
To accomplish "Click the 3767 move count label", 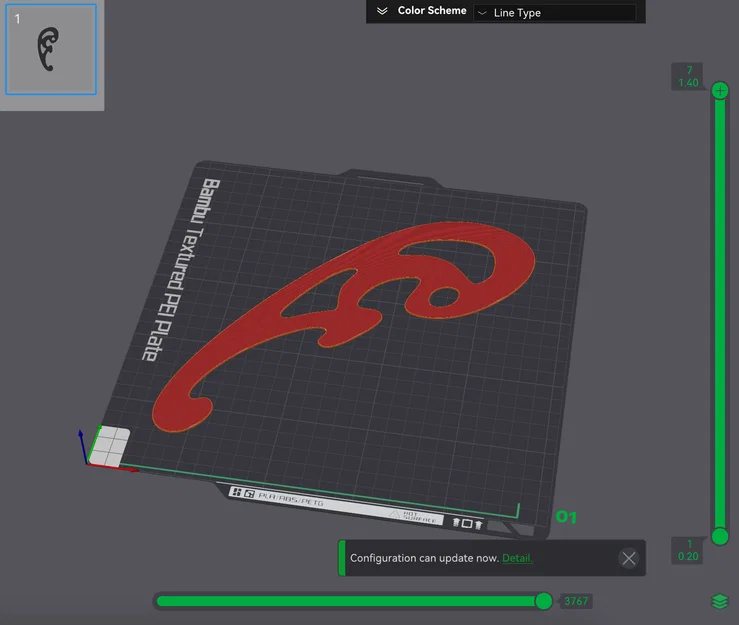I will pos(576,601).
